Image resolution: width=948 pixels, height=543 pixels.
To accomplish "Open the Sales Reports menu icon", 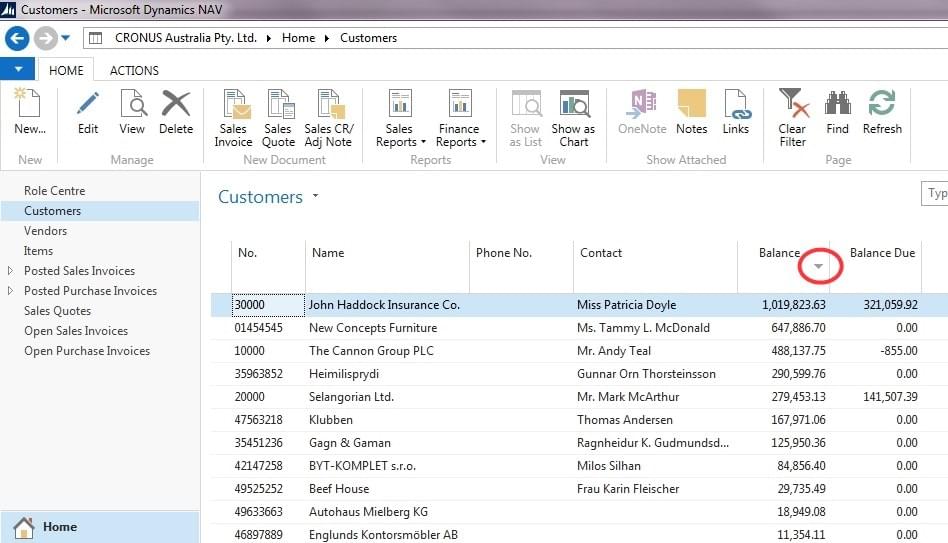I will (x=400, y=103).
